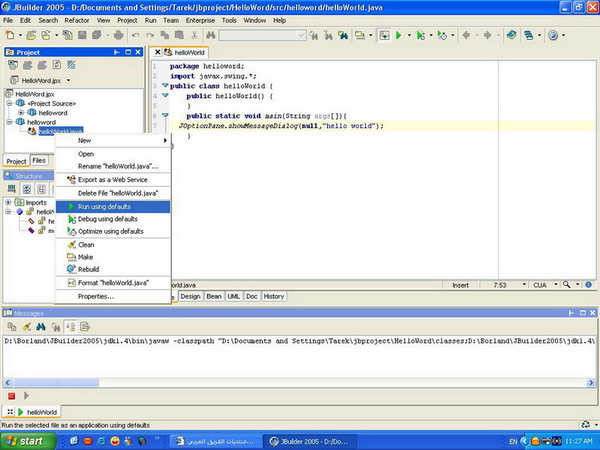Open the CUA keymap dropdown in status bar
This screenshot has height=450, width=600.
click(556, 285)
